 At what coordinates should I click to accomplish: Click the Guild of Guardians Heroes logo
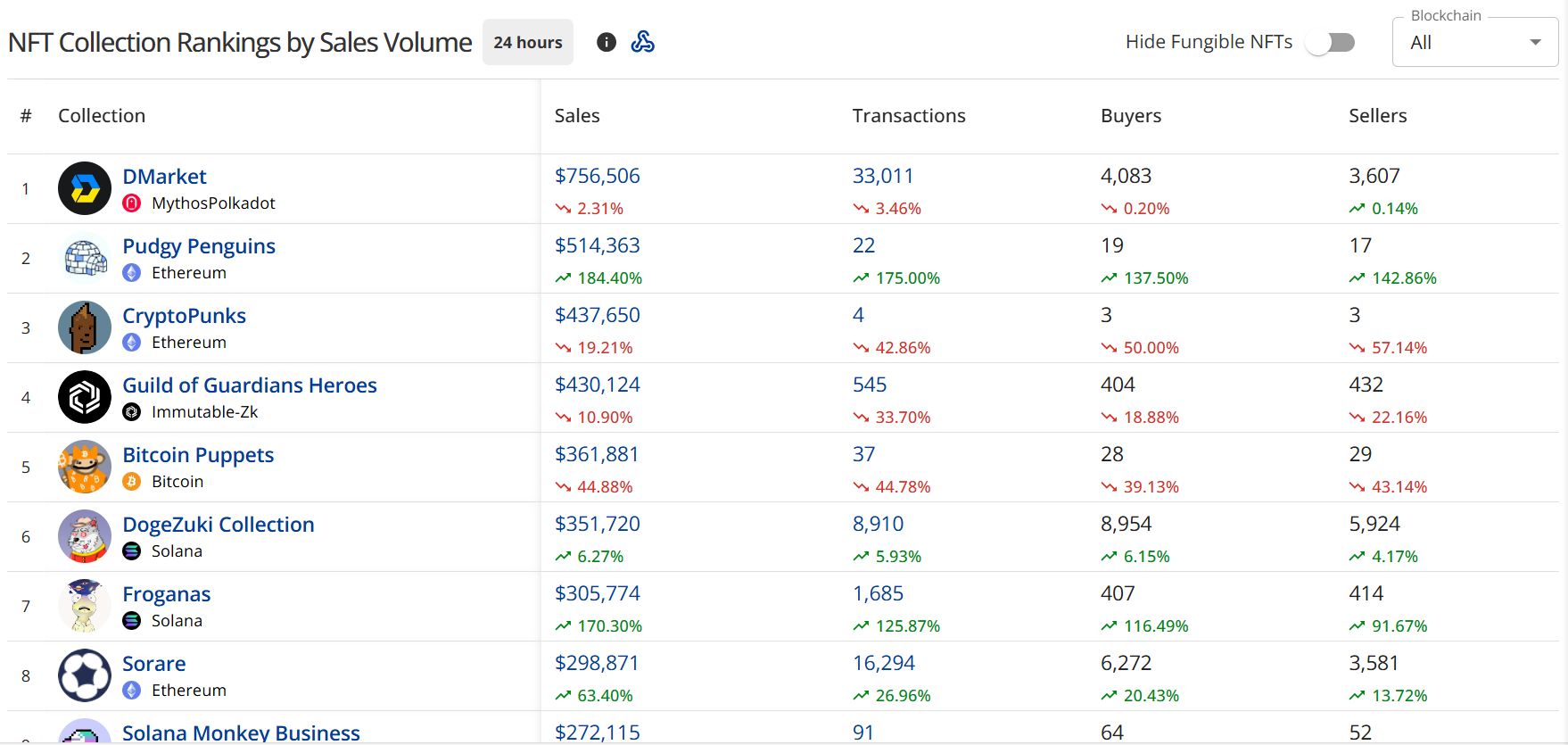click(x=85, y=397)
